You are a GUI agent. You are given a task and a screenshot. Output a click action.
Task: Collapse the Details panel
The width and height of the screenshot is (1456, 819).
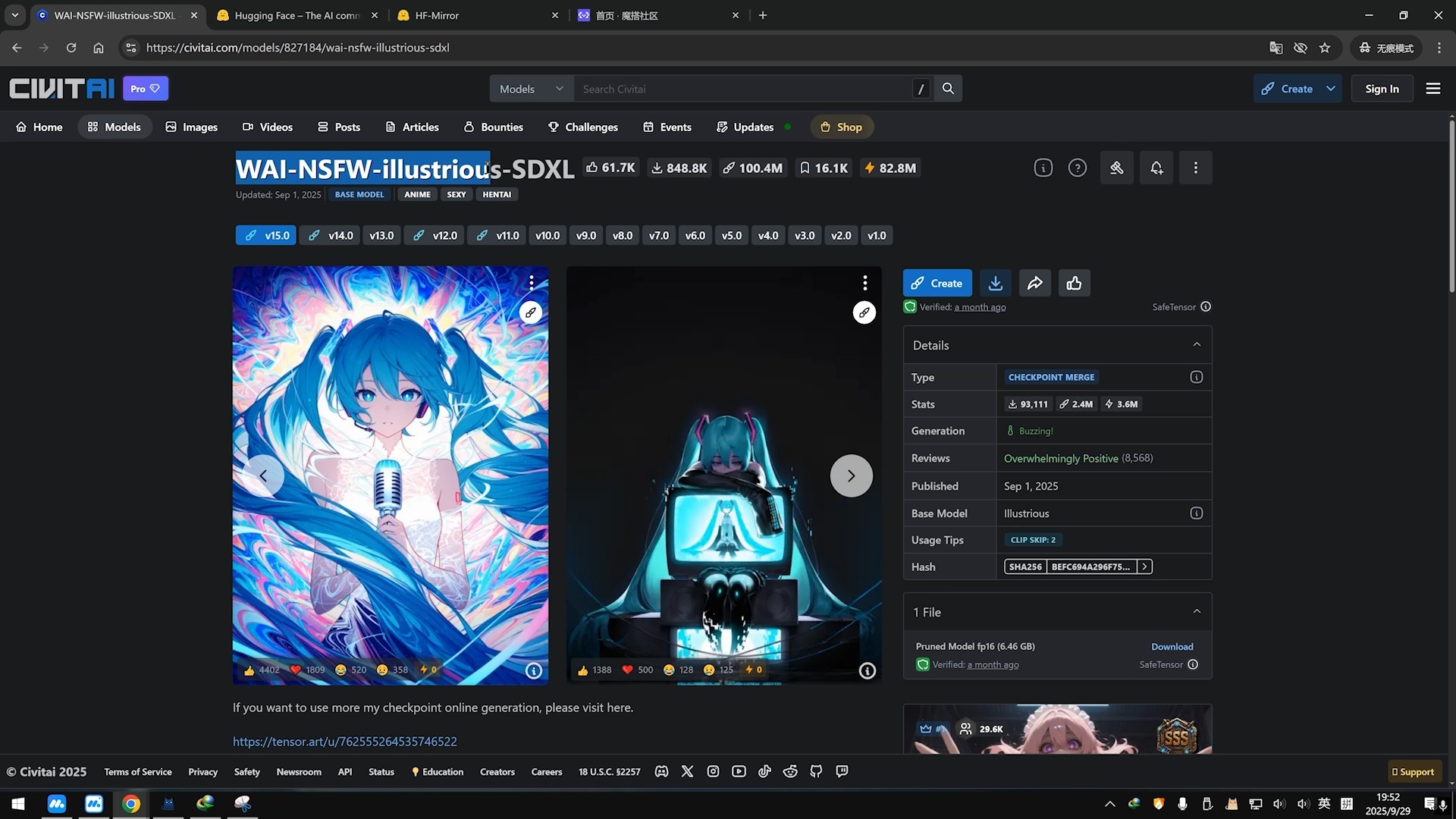point(1196,345)
